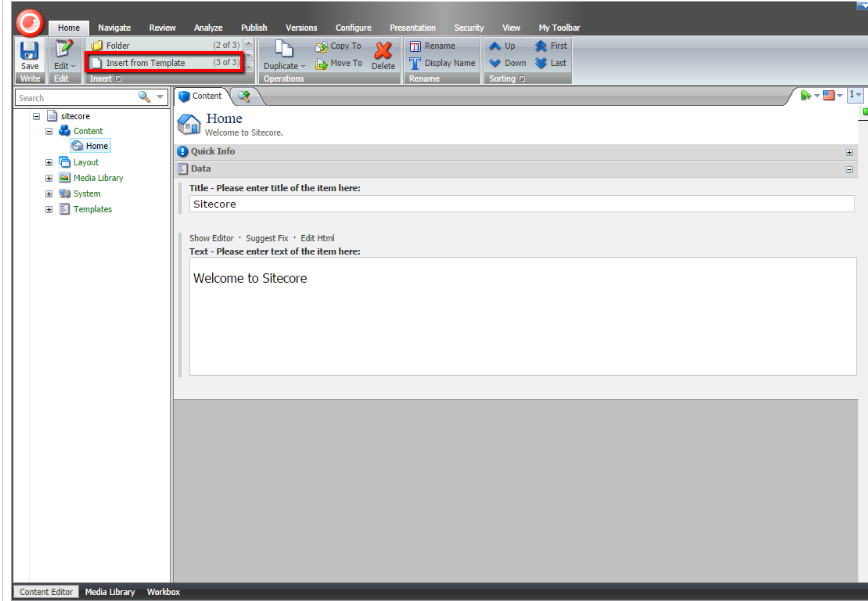Focus the Title field containing Sitecore
This screenshot has width=868, height=601.
[521, 204]
